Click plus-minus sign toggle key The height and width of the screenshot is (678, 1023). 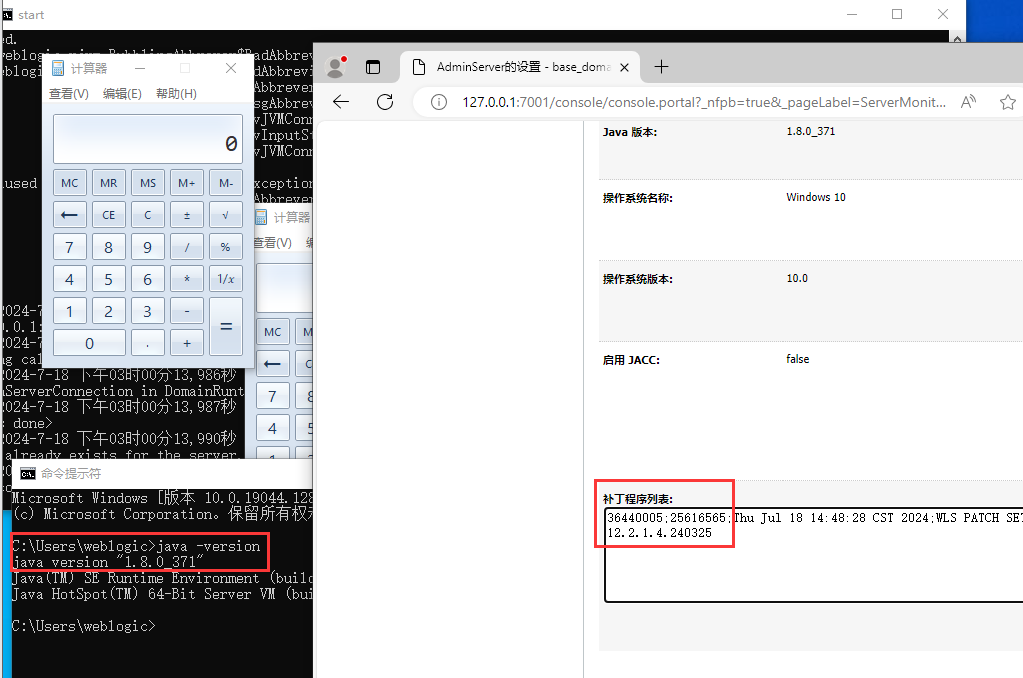pyautogui.click(x=187, y=215)
